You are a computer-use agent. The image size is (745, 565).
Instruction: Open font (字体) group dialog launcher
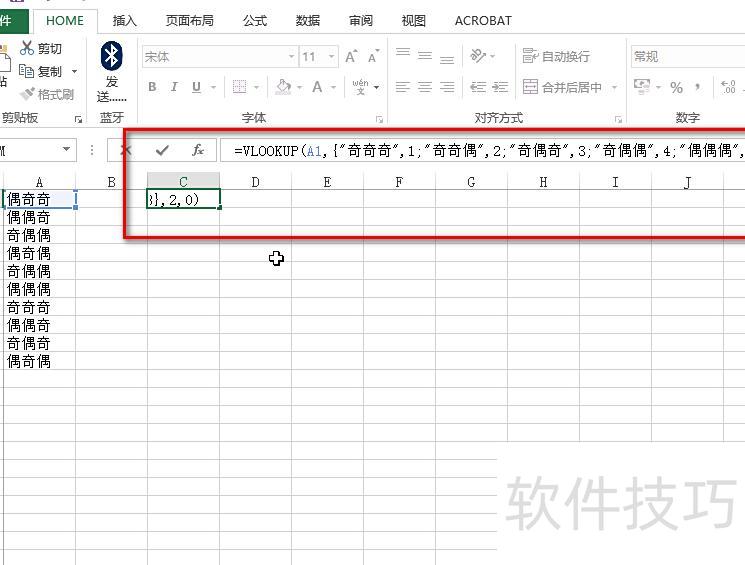coord(379,120)
